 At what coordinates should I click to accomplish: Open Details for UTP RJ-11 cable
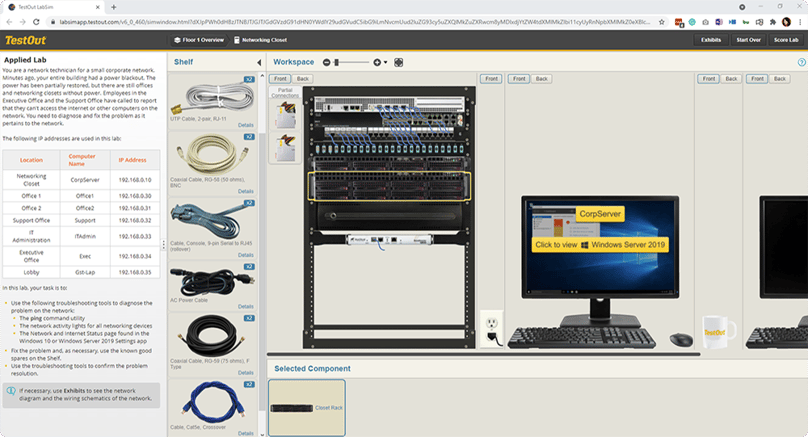[246, 125]
